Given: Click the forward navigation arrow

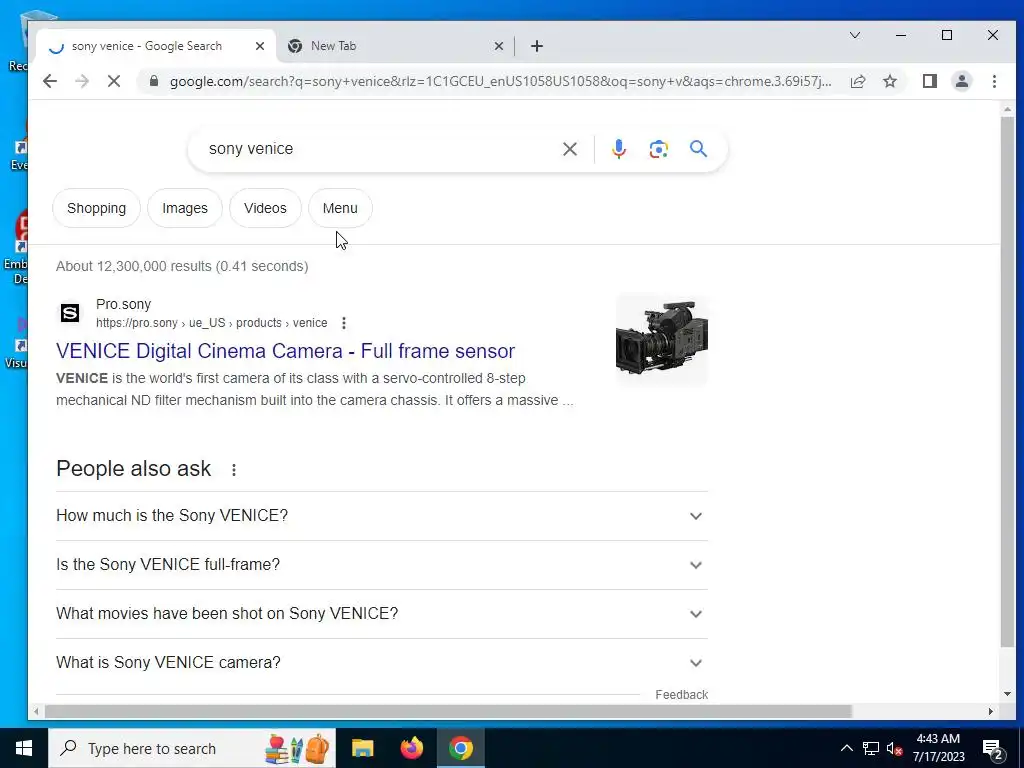Looking at the screenshot, I should pos(82,81).
